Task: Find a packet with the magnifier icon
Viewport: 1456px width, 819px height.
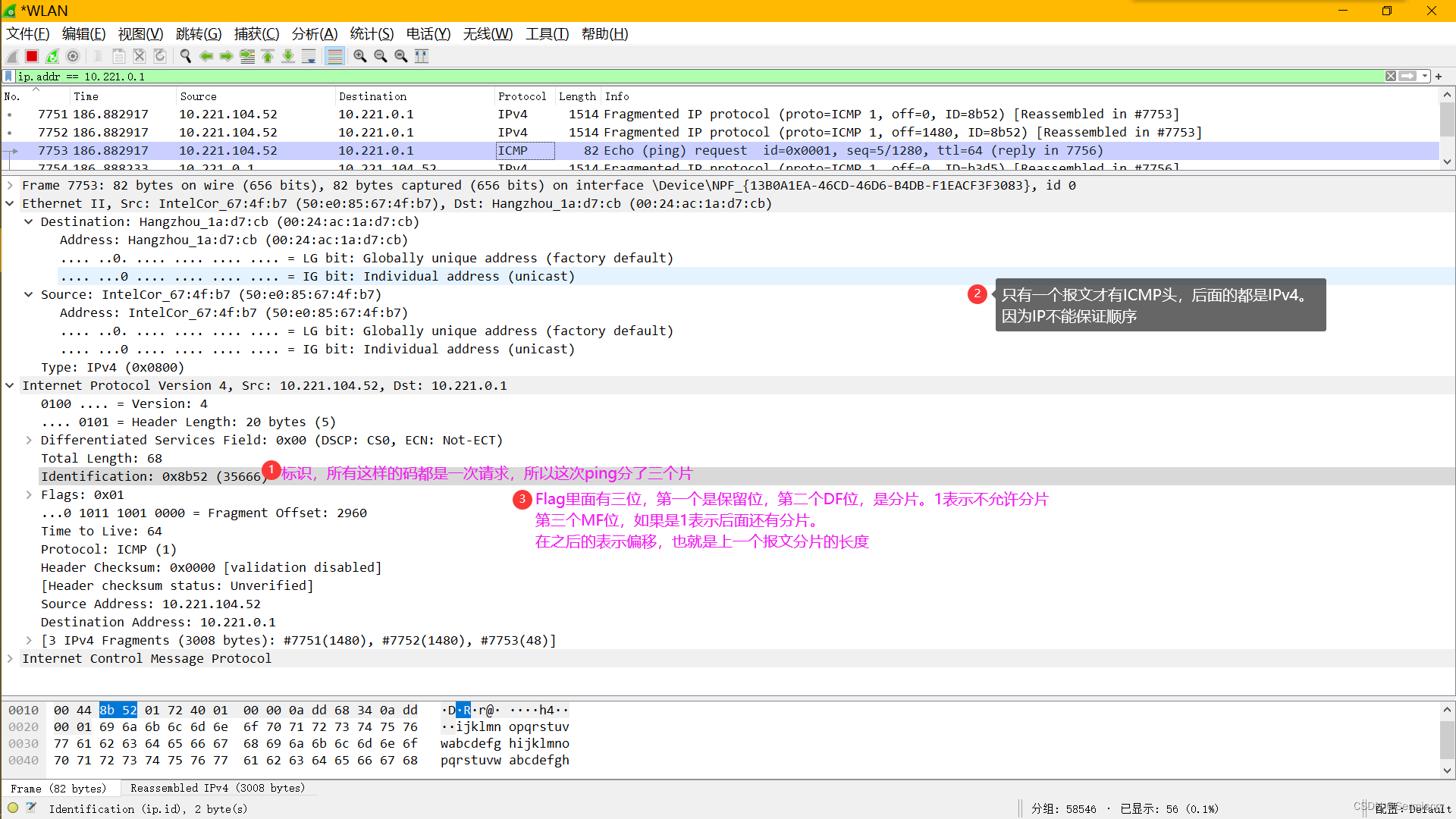Action: 186,56
